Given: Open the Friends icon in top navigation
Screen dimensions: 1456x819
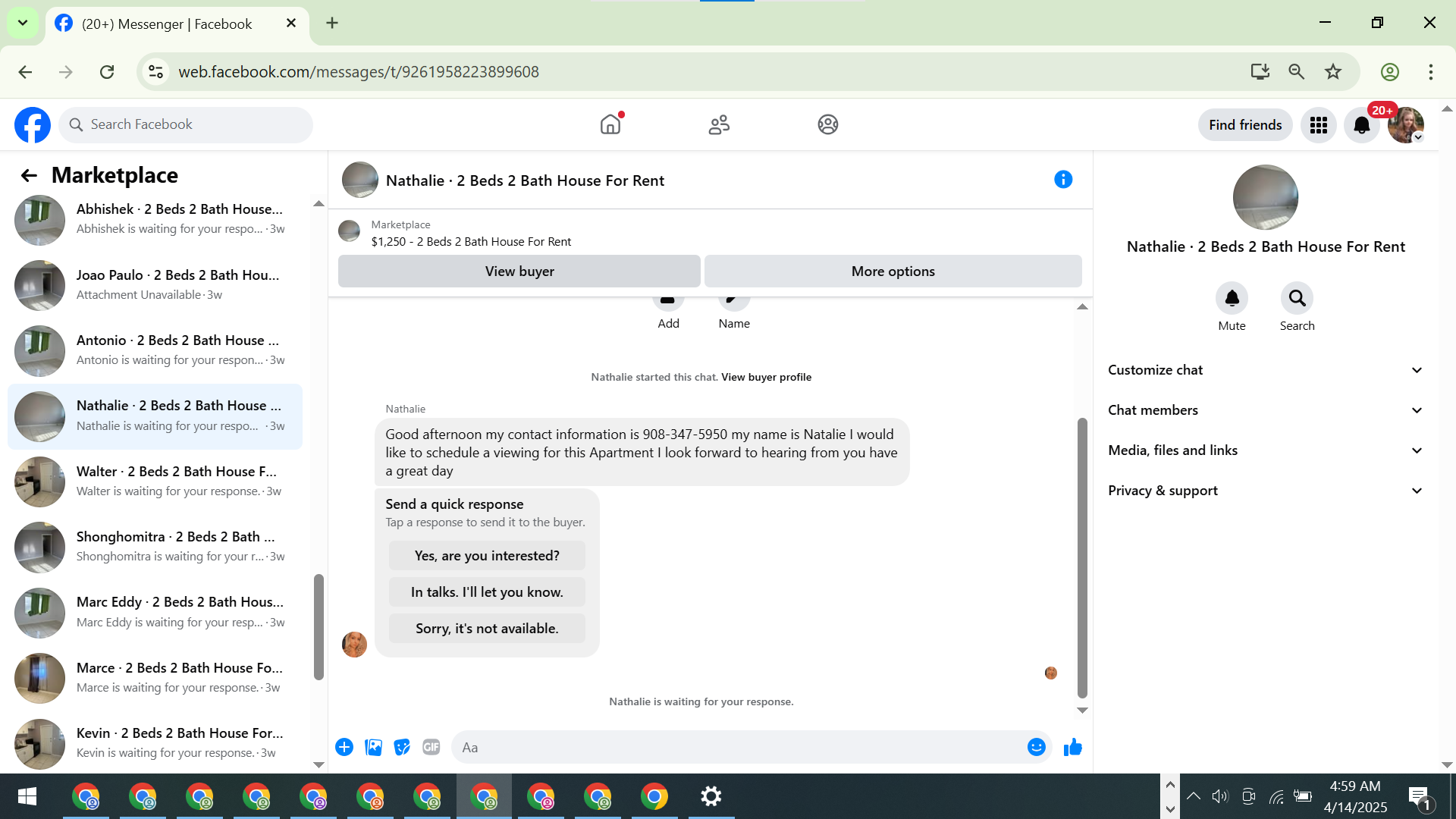Looking at the screenshot, I should (x=719, y=124).
